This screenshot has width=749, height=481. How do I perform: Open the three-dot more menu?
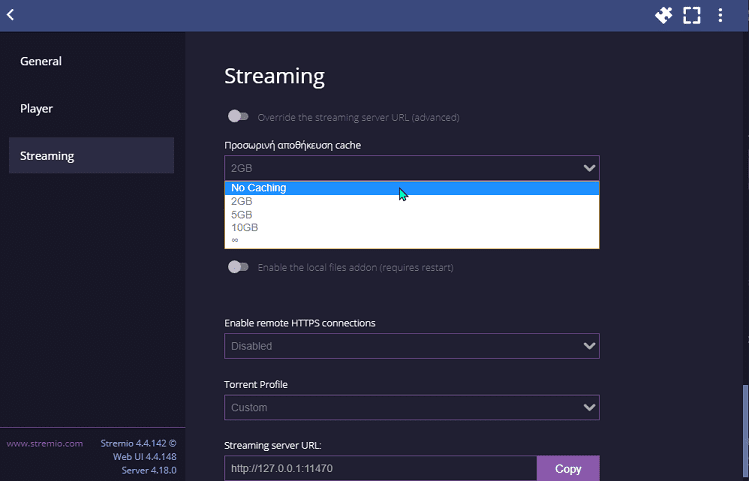tap(720, 15)
